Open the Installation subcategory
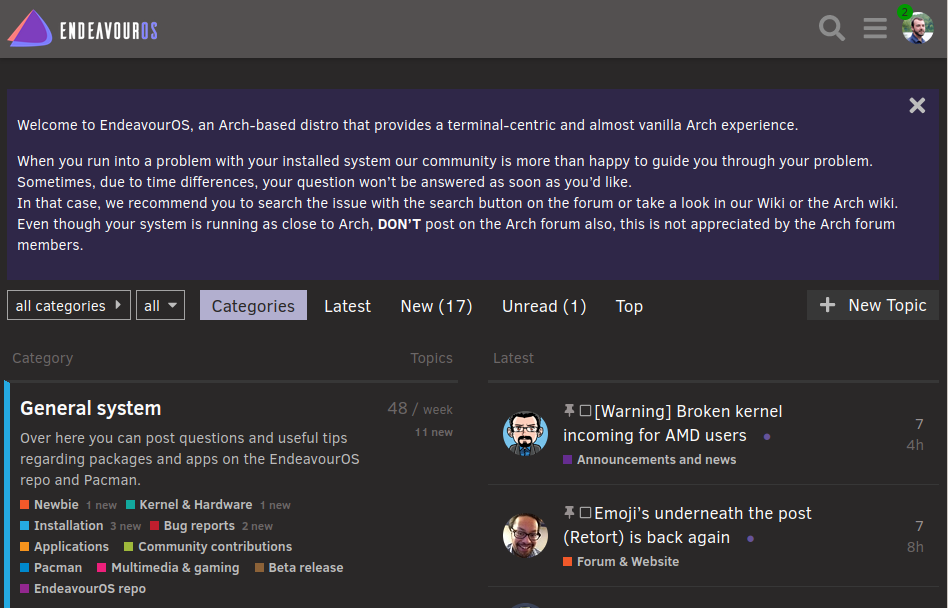The height and width of the screenshot is (608, 948). [62, 526]
